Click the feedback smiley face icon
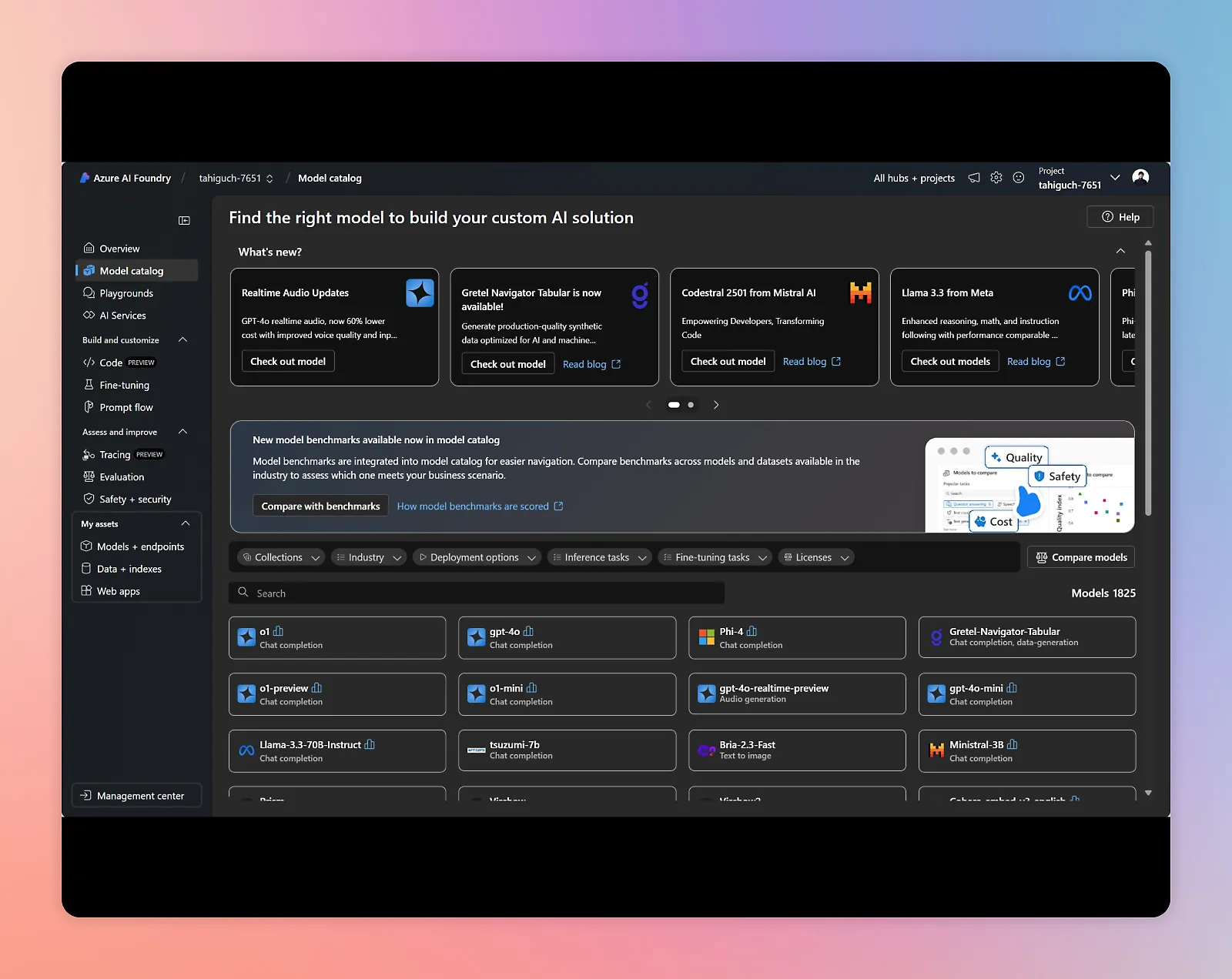1232x979 pixels. pos(1019,178)
